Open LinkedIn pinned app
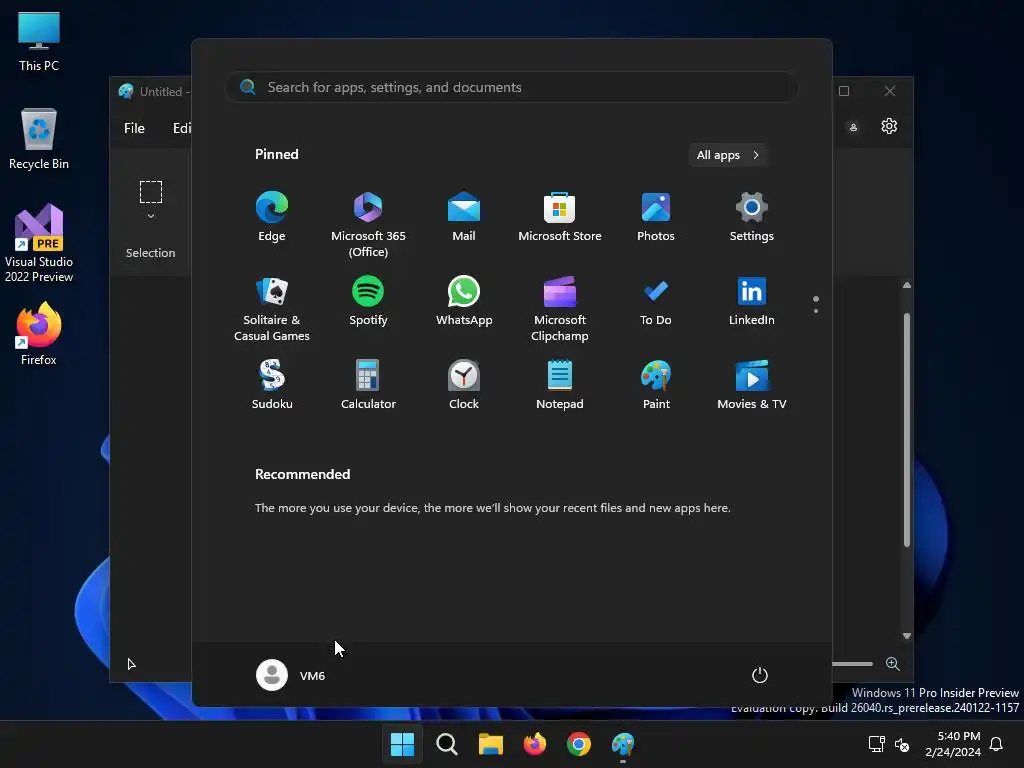Image resolution: width=1024 pixels, height=768 pixels. 752,301
